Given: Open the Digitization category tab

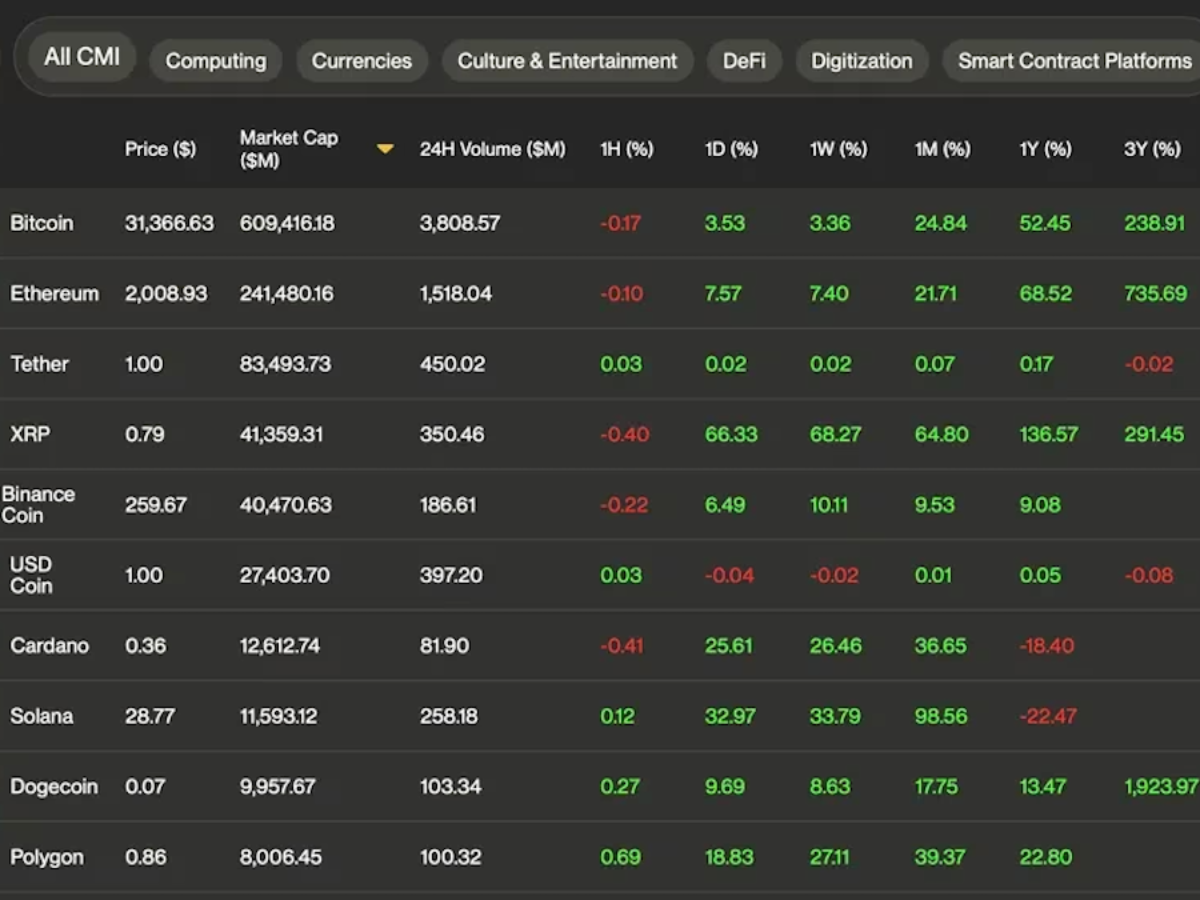Looking at the screenshot, I should [862, 61].
